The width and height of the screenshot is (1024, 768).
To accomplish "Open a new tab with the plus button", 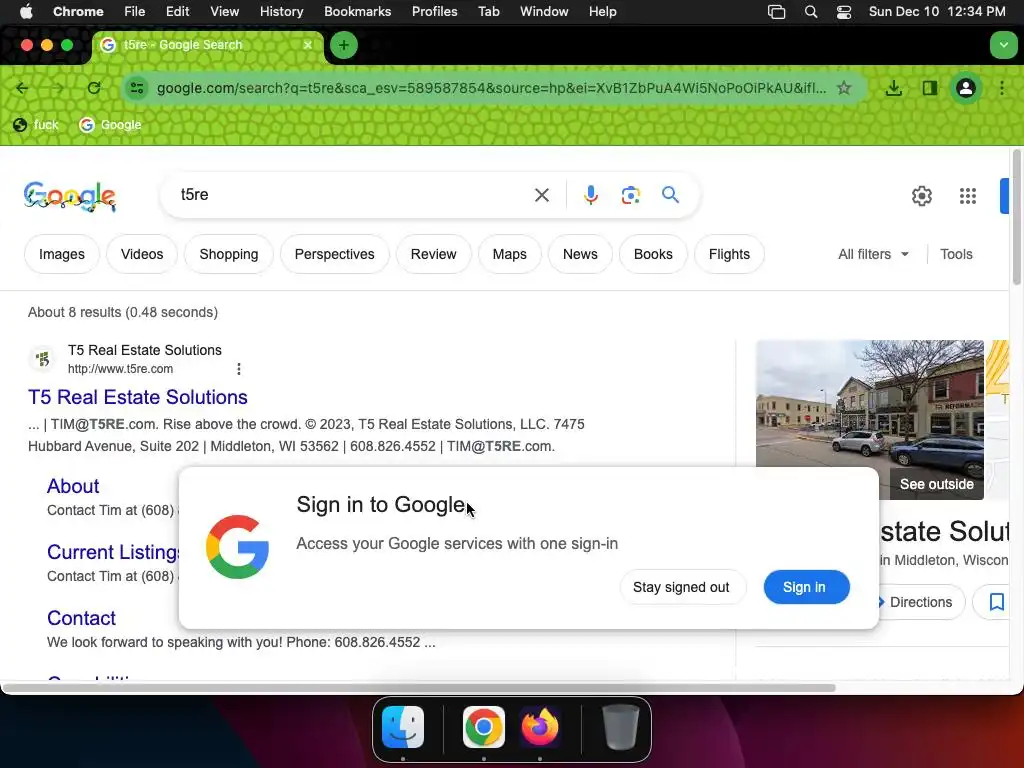I will (344, 45).
